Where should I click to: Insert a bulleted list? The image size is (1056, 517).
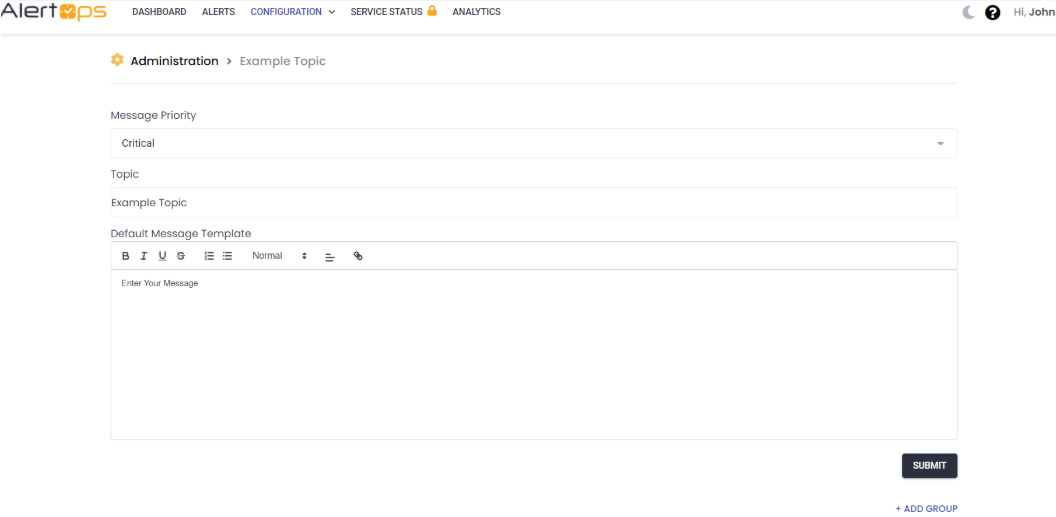[228, 256]
